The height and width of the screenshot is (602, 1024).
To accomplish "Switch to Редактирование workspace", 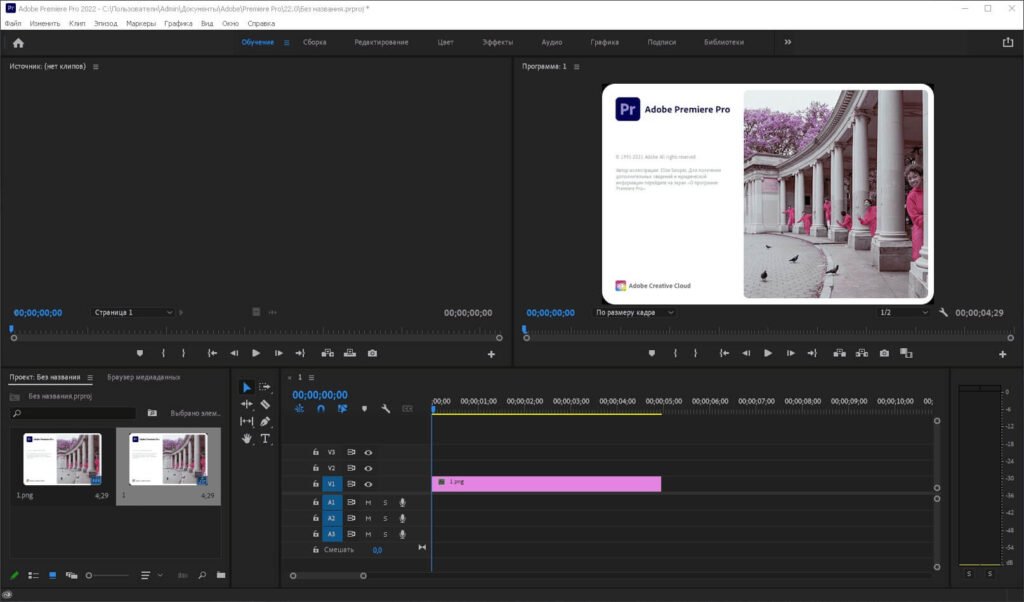I will coord(381,42).
